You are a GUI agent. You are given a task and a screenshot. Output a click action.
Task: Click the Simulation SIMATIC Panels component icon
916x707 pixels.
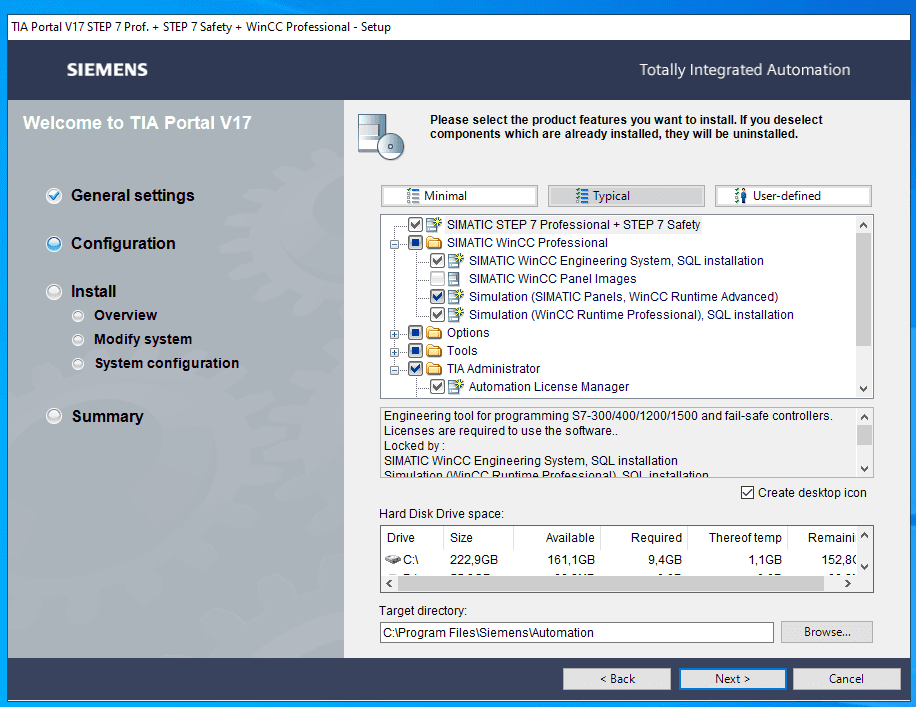point(456,297)
